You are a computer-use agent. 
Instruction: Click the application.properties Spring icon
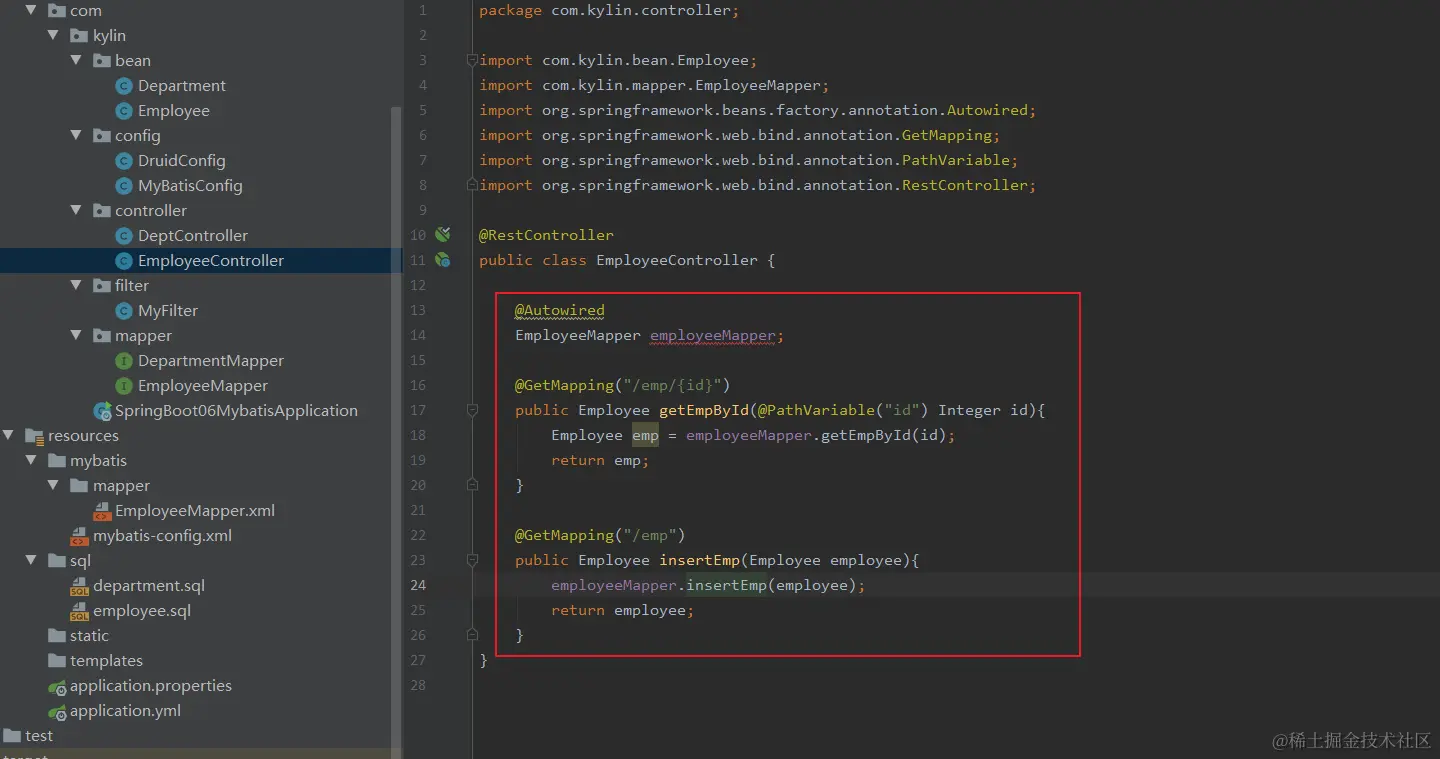coord(57,687)
